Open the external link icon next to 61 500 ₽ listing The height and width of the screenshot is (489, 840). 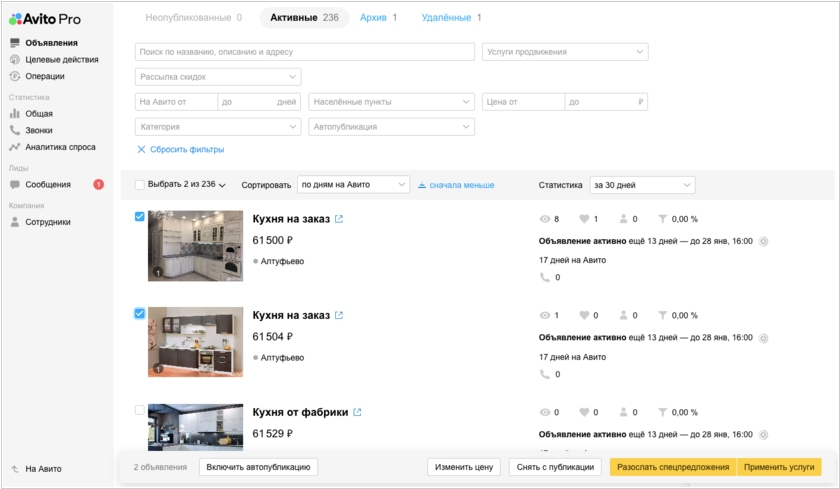(338, 219)
